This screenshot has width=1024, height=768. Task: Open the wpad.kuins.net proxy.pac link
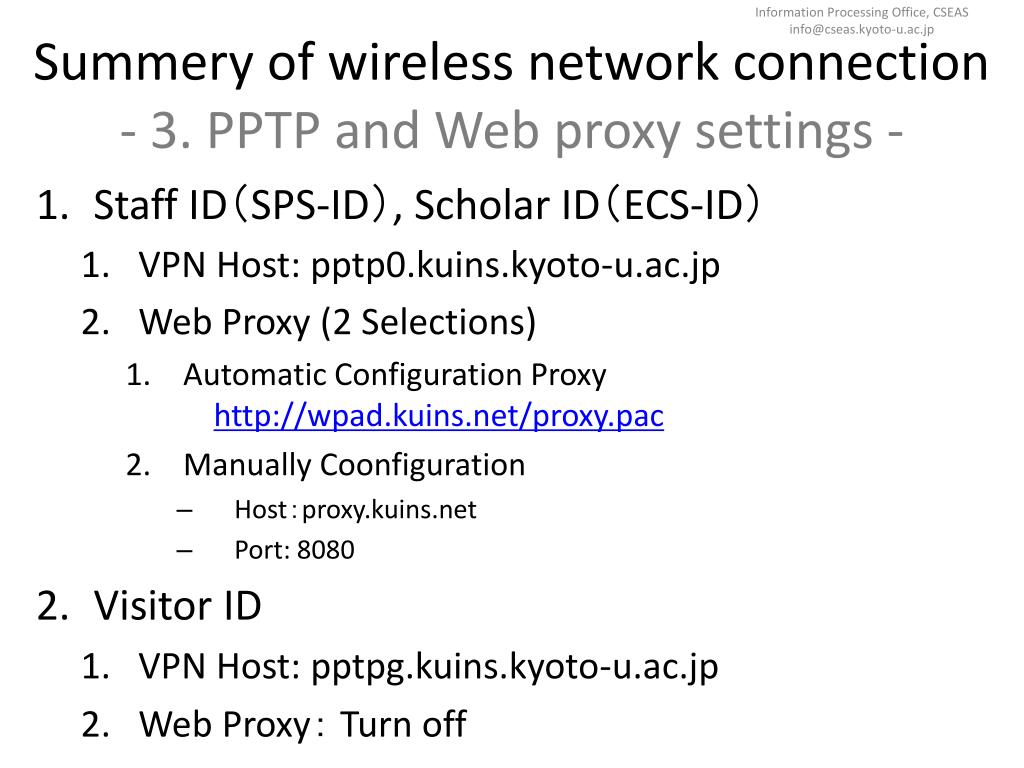[439, 416]
